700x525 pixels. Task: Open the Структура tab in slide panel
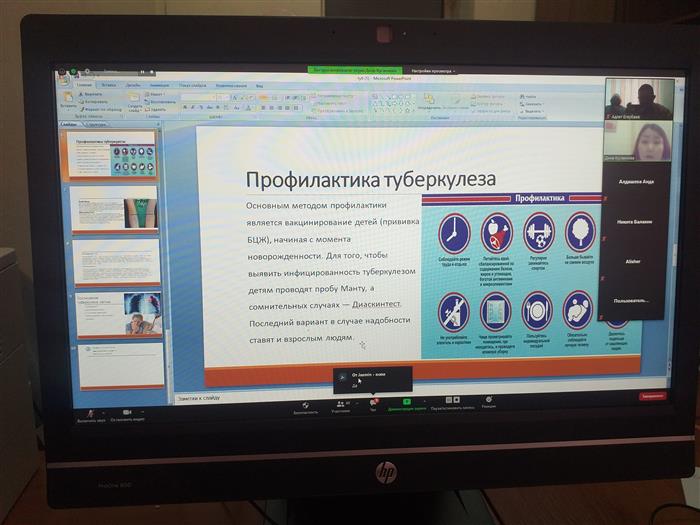pyautogui.click(x=93, y=125)
